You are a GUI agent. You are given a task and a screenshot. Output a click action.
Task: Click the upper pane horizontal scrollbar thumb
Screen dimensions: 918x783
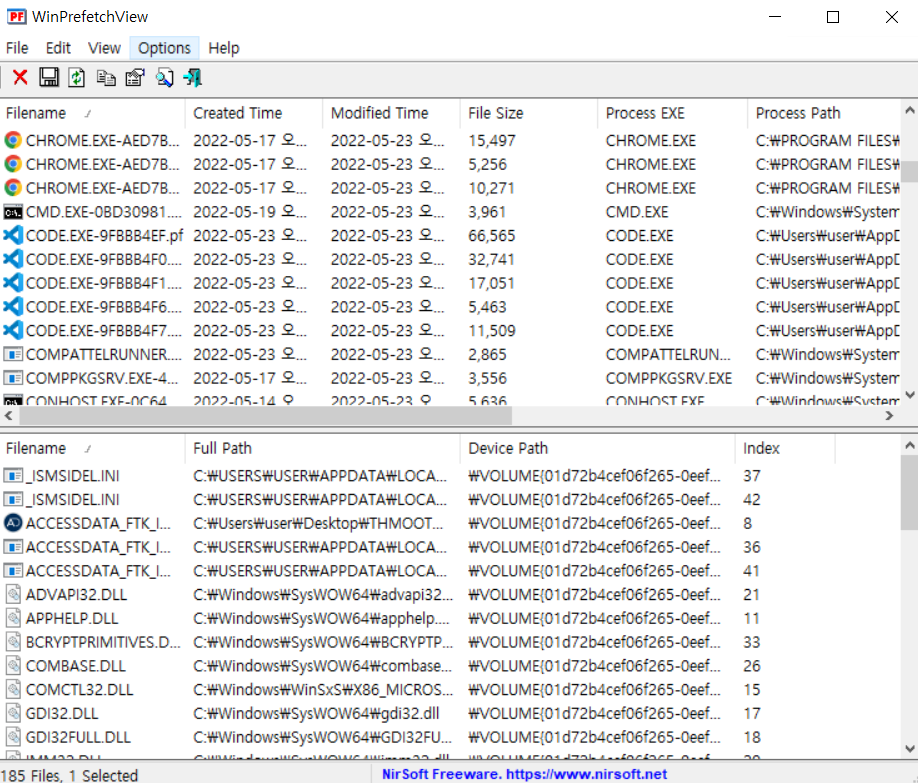tap(266, 415)
